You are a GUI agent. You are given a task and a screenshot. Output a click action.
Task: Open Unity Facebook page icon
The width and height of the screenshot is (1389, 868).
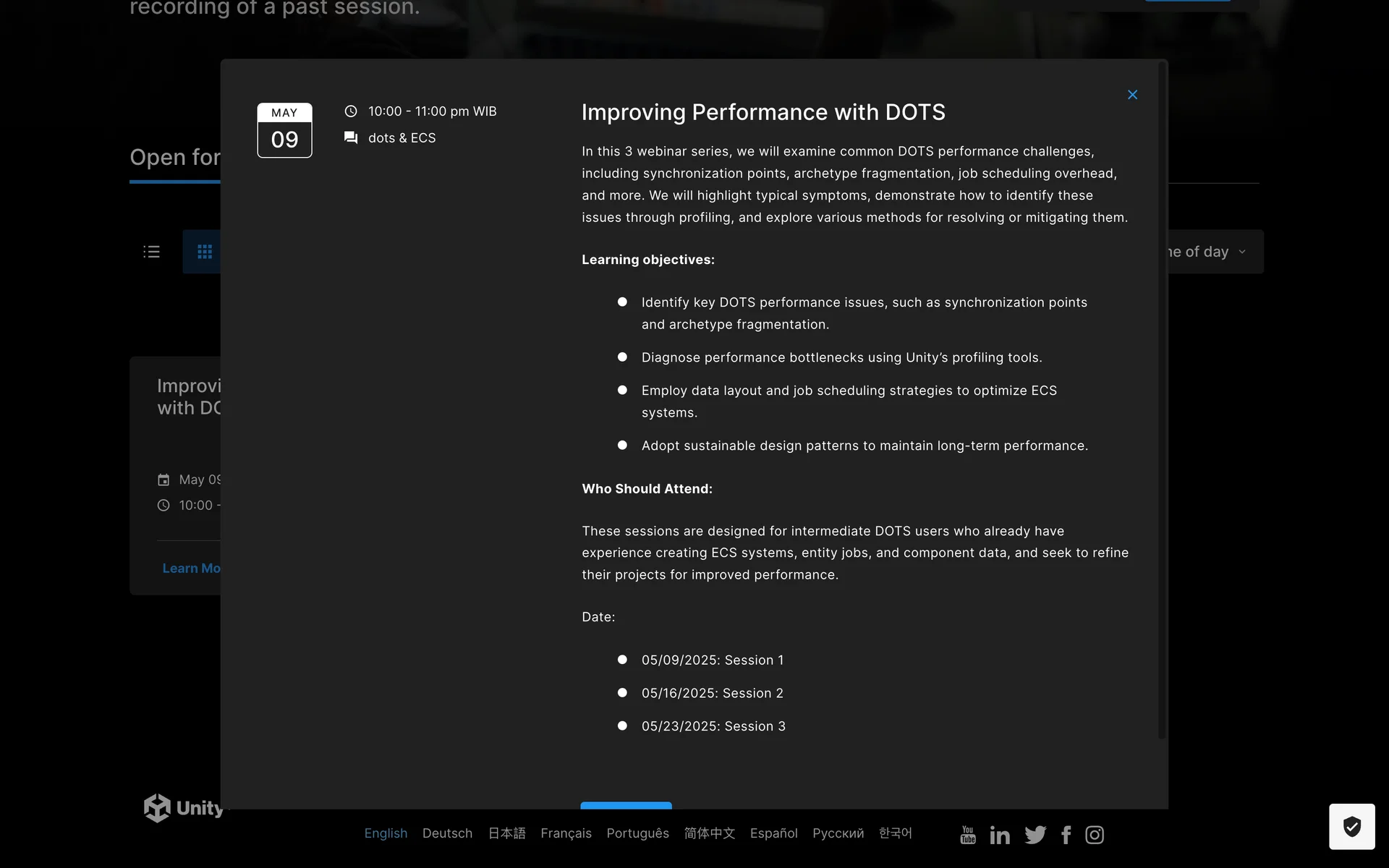(1066, 835)
